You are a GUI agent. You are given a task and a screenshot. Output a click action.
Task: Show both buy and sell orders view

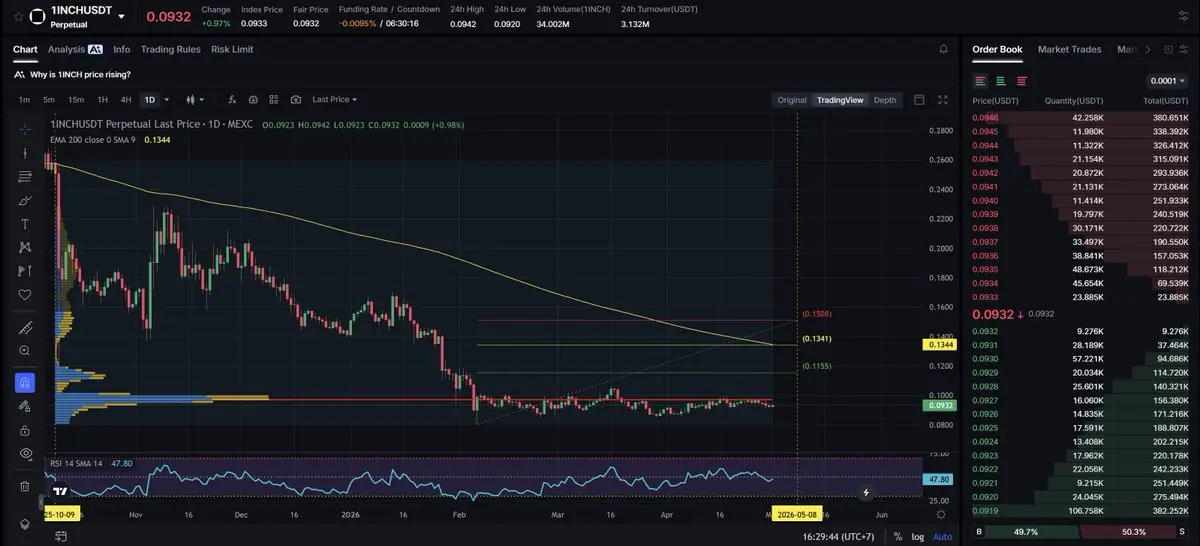[980, 81]
